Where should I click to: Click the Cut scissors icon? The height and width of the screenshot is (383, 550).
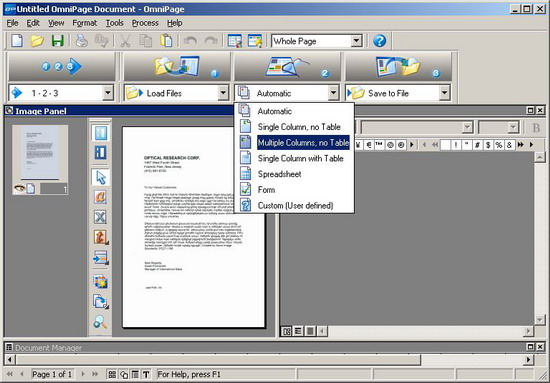[126, 41]
